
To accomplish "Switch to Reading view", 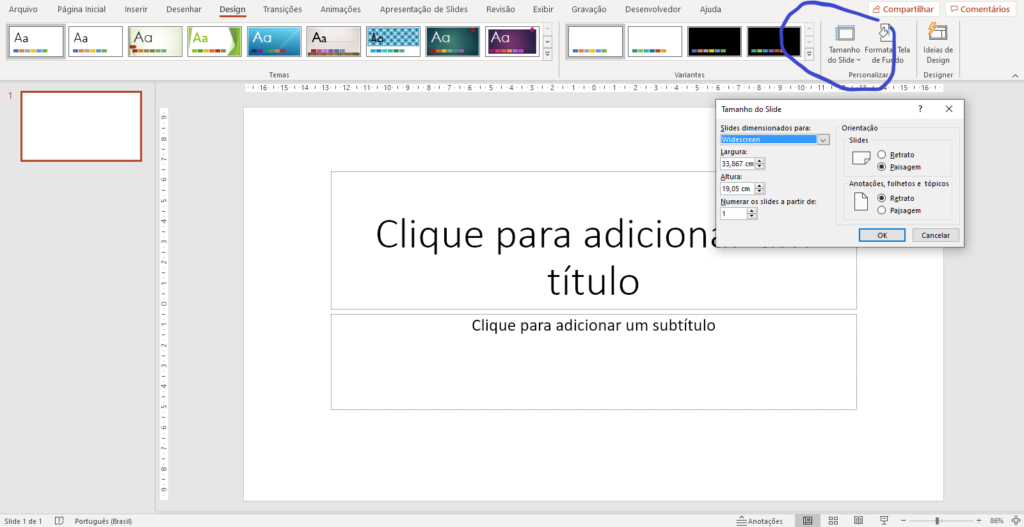I will click(859, 520).
